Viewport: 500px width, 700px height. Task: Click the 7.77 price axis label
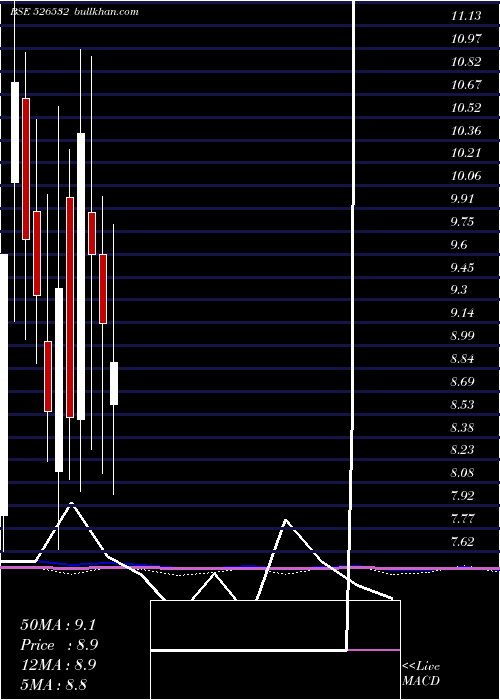tap(462, 519)
